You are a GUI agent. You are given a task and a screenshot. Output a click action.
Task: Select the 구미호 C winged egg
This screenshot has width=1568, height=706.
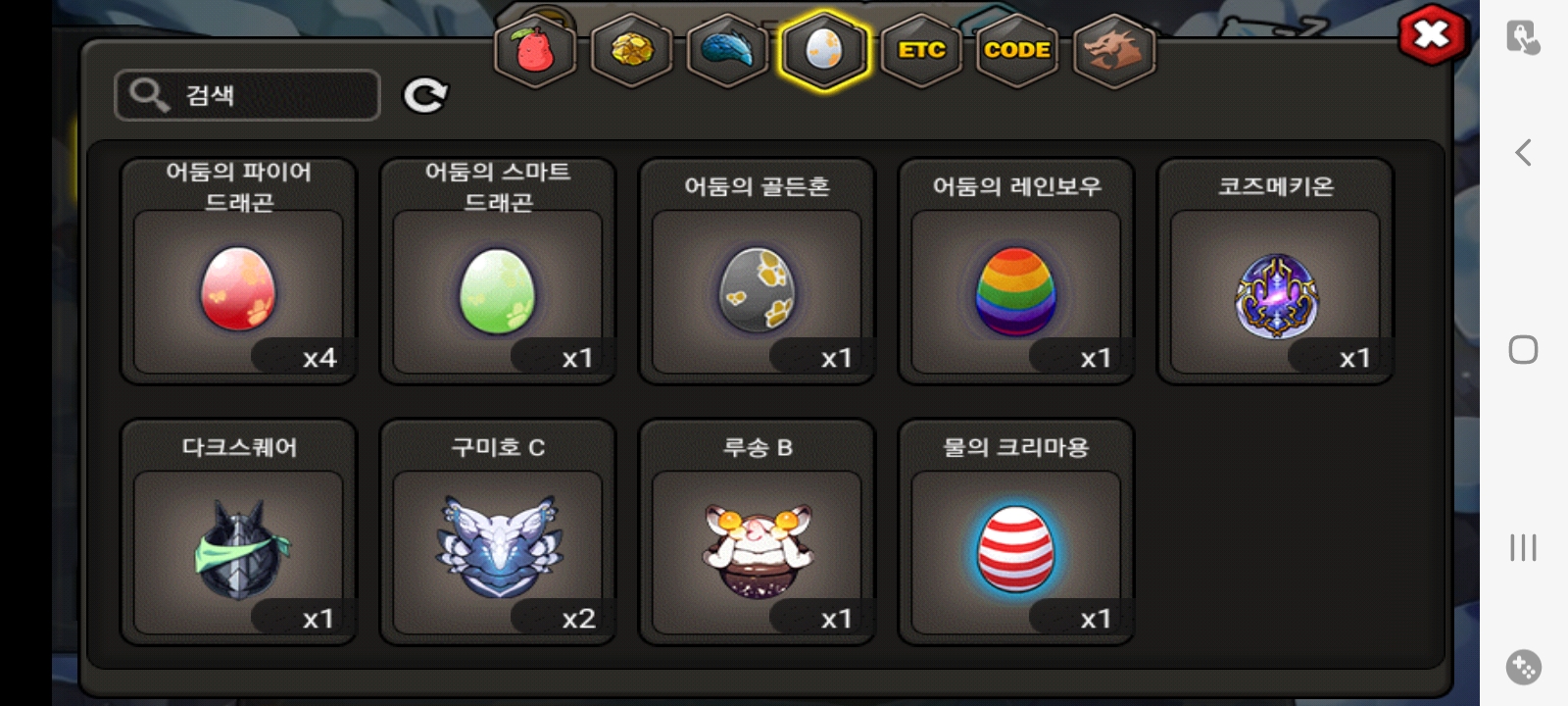[498, 532]
